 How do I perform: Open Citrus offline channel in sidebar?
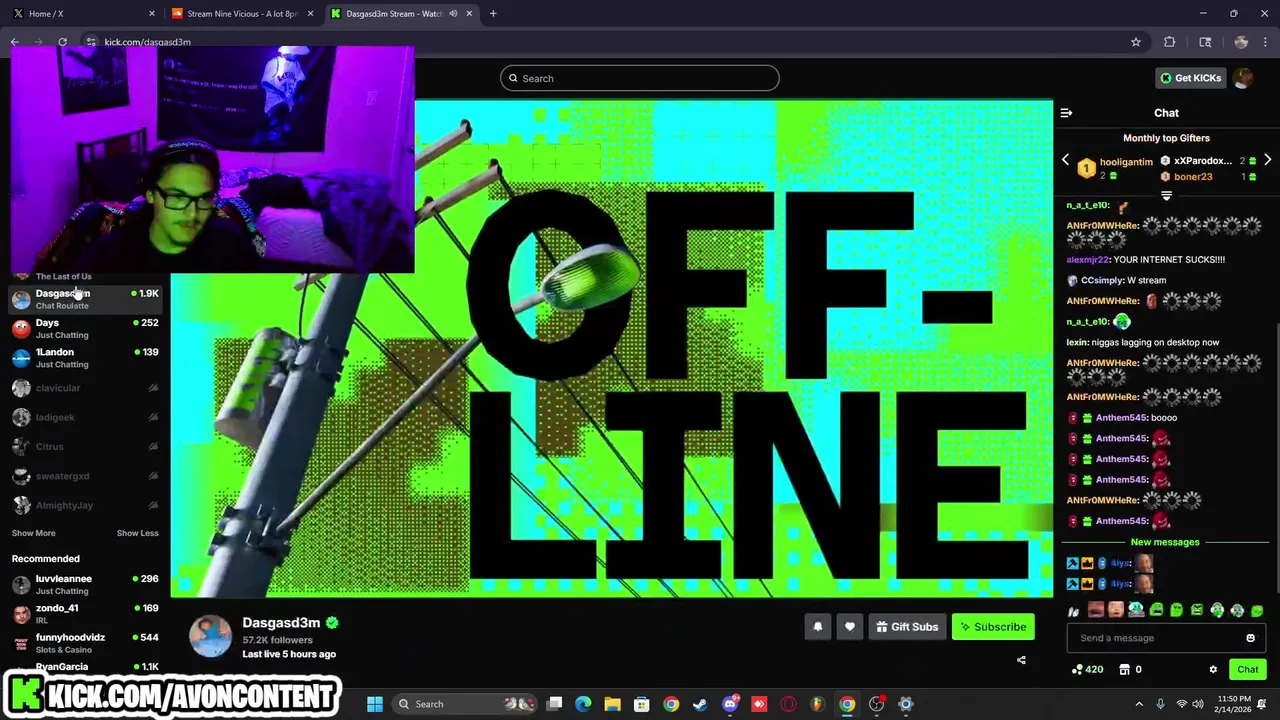click(x=85, y=447)
